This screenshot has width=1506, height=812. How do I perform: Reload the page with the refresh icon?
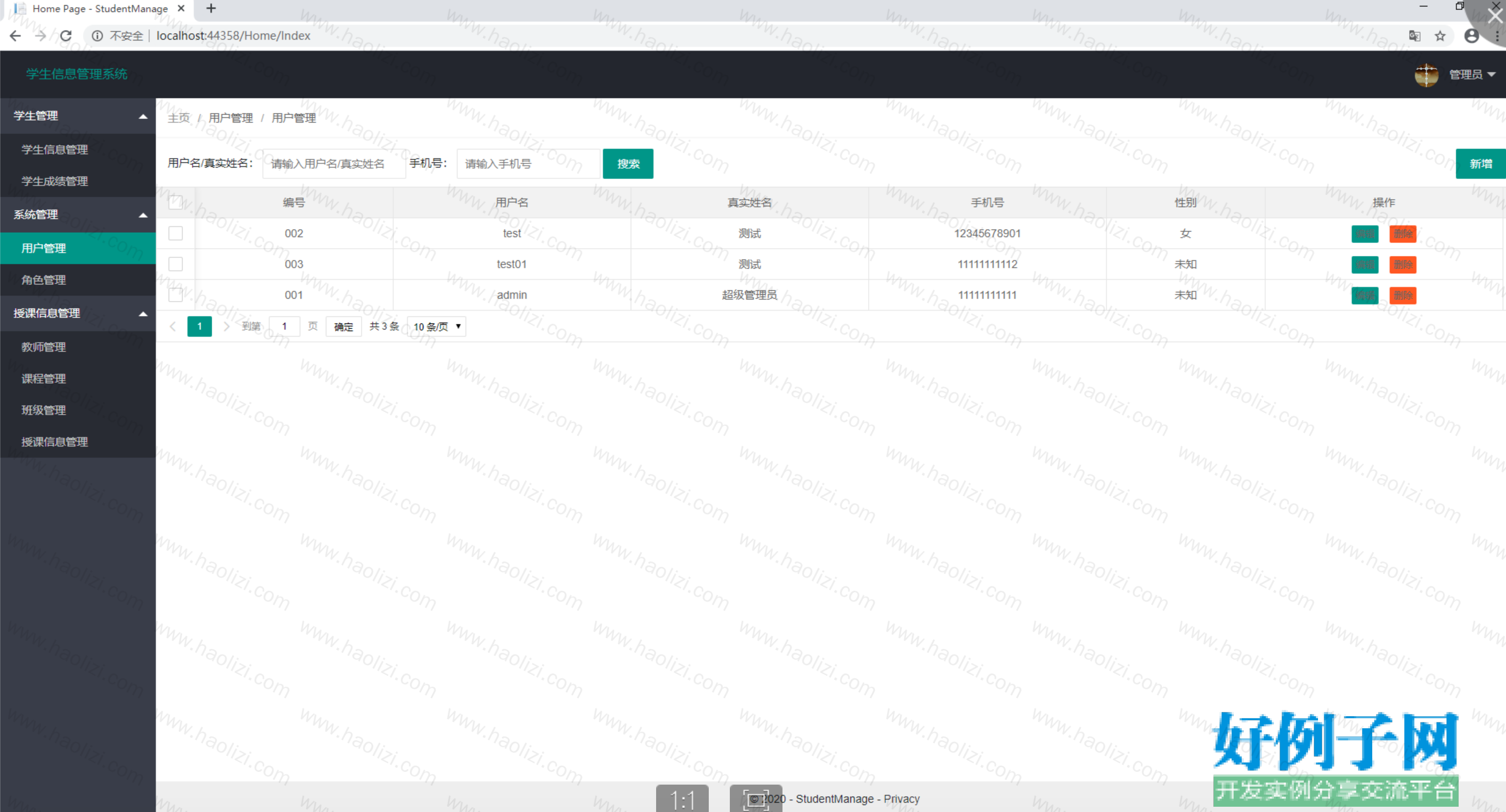click(66, 36)
